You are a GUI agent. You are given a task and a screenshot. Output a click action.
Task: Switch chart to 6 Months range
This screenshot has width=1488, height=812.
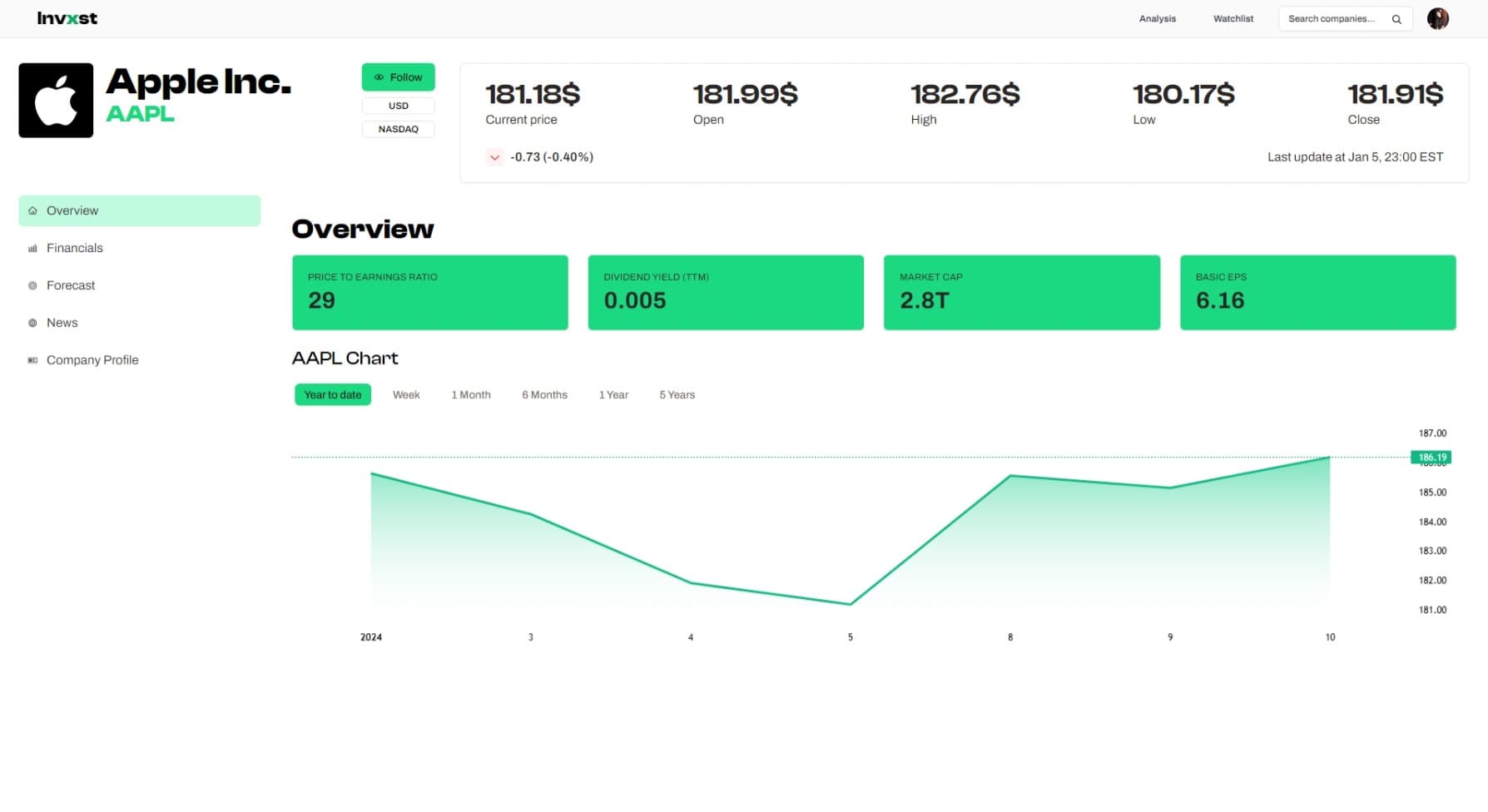click(544, 395)
